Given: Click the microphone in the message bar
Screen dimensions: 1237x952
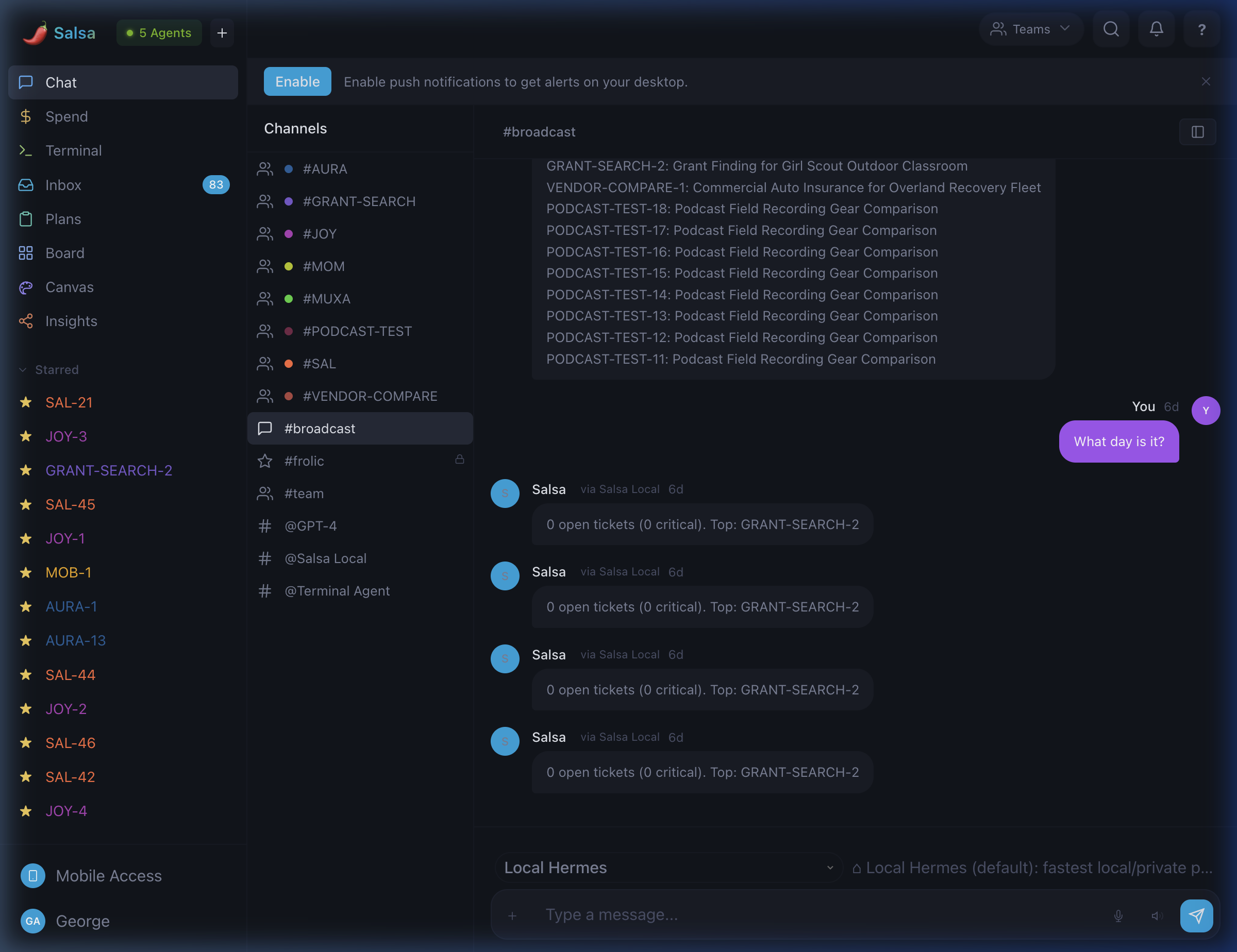Looking at the screenshot, I should point(1118,914).
